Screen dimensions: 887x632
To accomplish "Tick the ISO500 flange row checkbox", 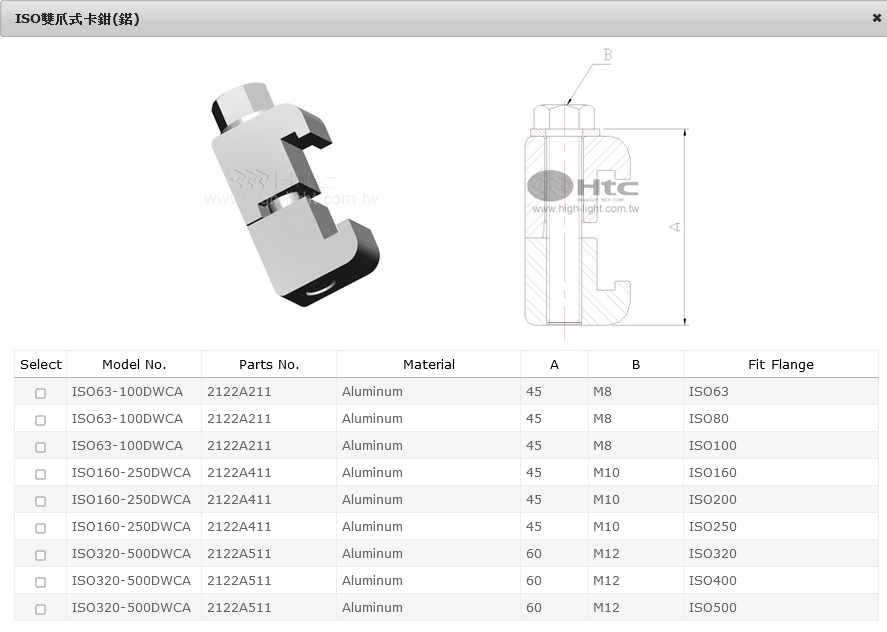I will pyautogui.click(x=40, y=609).
